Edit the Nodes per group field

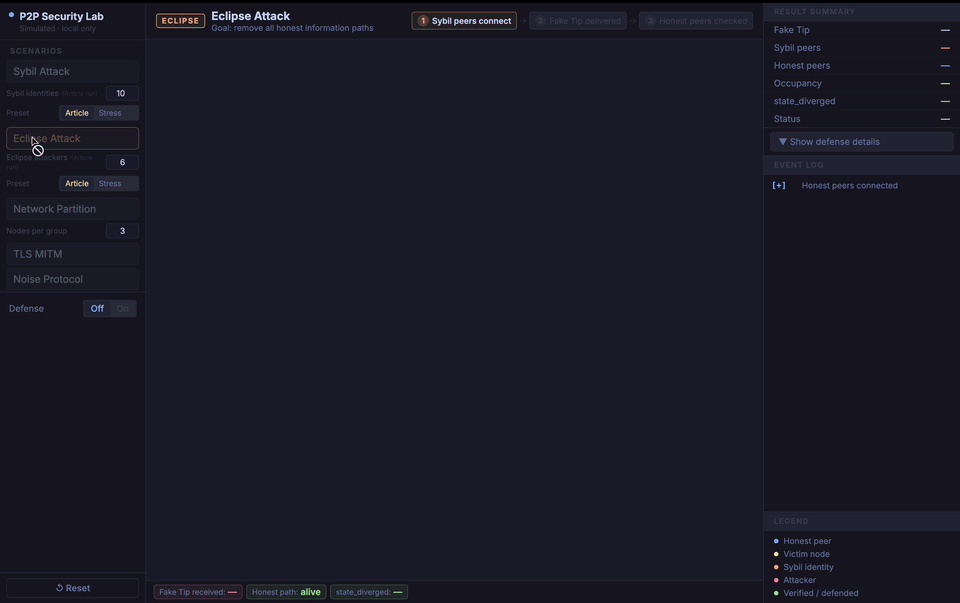coord(122,231)
